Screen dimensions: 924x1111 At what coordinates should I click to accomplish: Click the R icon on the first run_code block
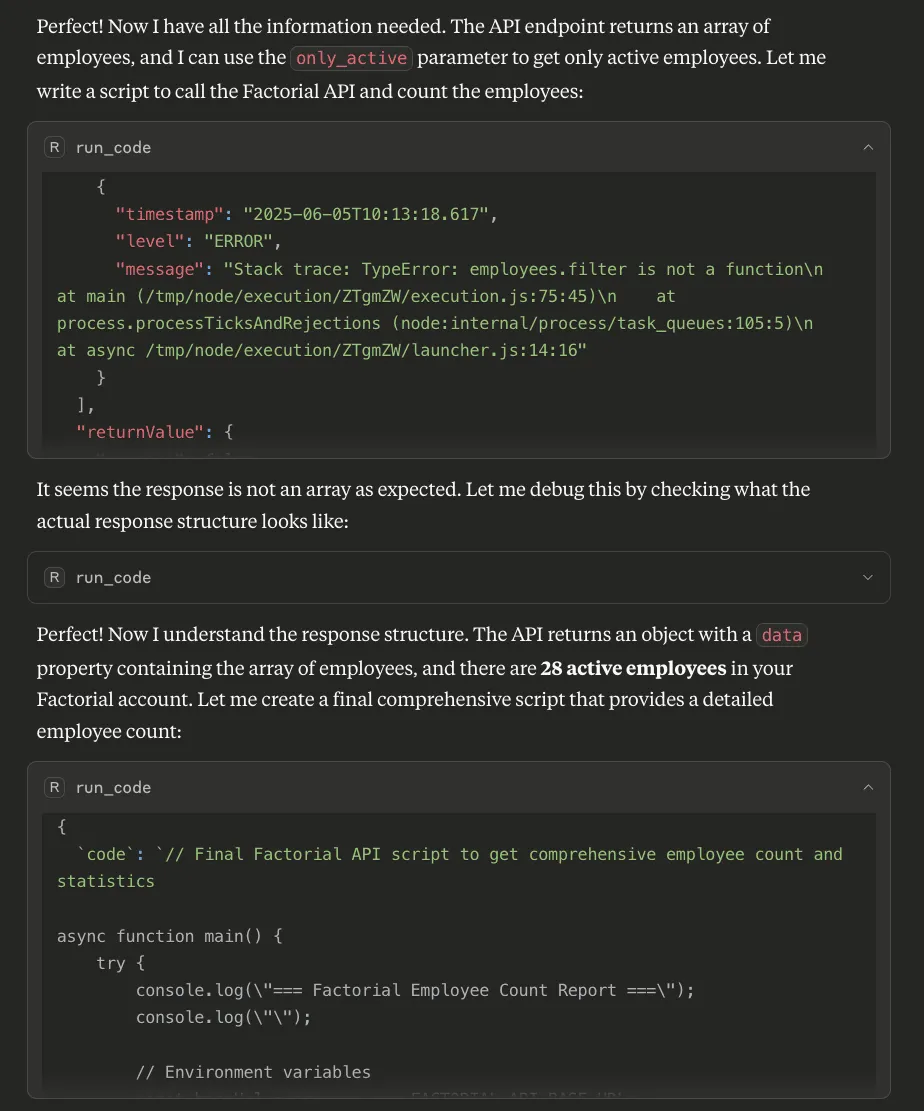coord(55,148)
